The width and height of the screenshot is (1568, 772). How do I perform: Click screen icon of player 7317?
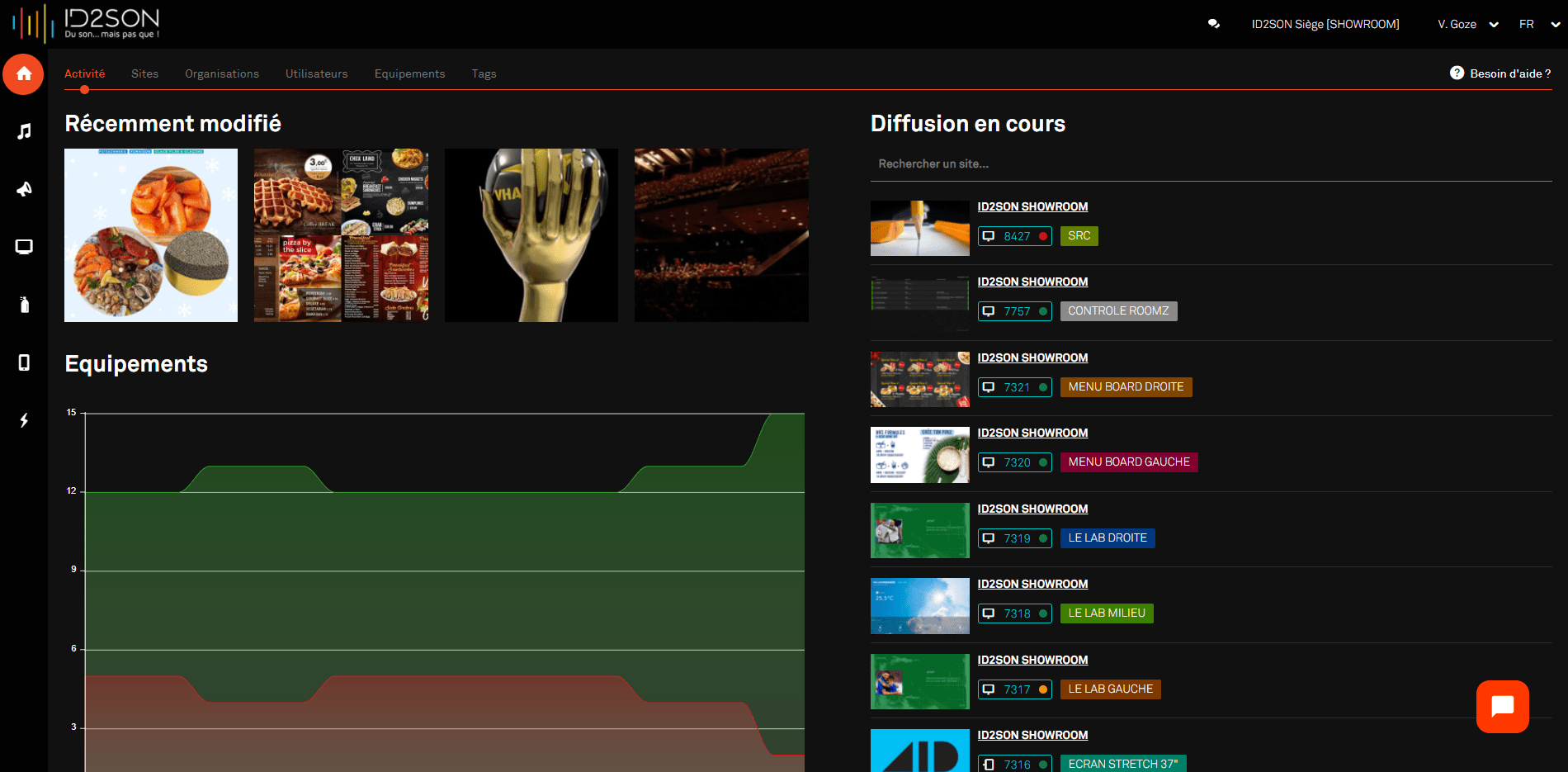pos(988,689)
